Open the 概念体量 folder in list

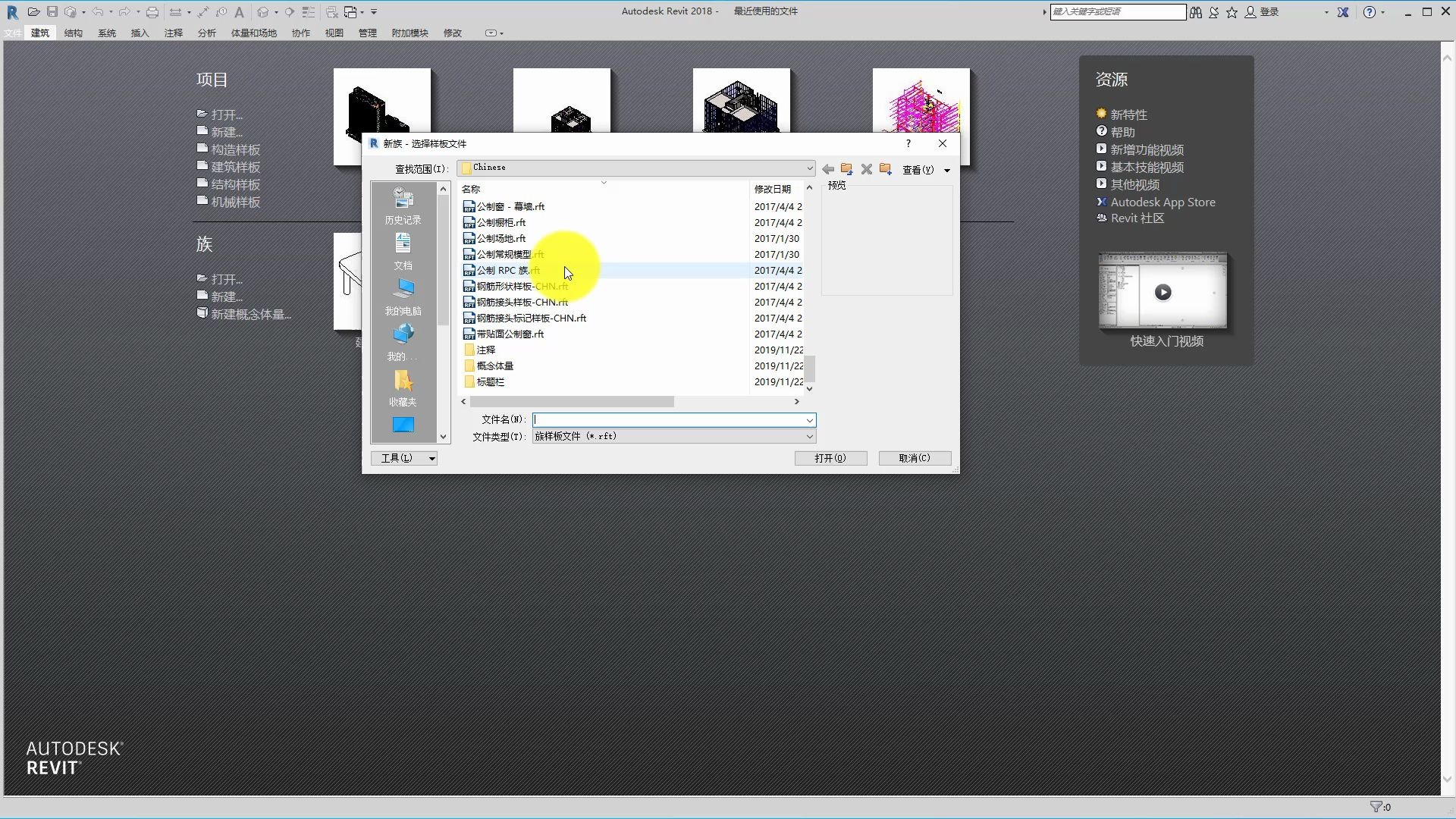pyautogui.click(x=494, y=366)
